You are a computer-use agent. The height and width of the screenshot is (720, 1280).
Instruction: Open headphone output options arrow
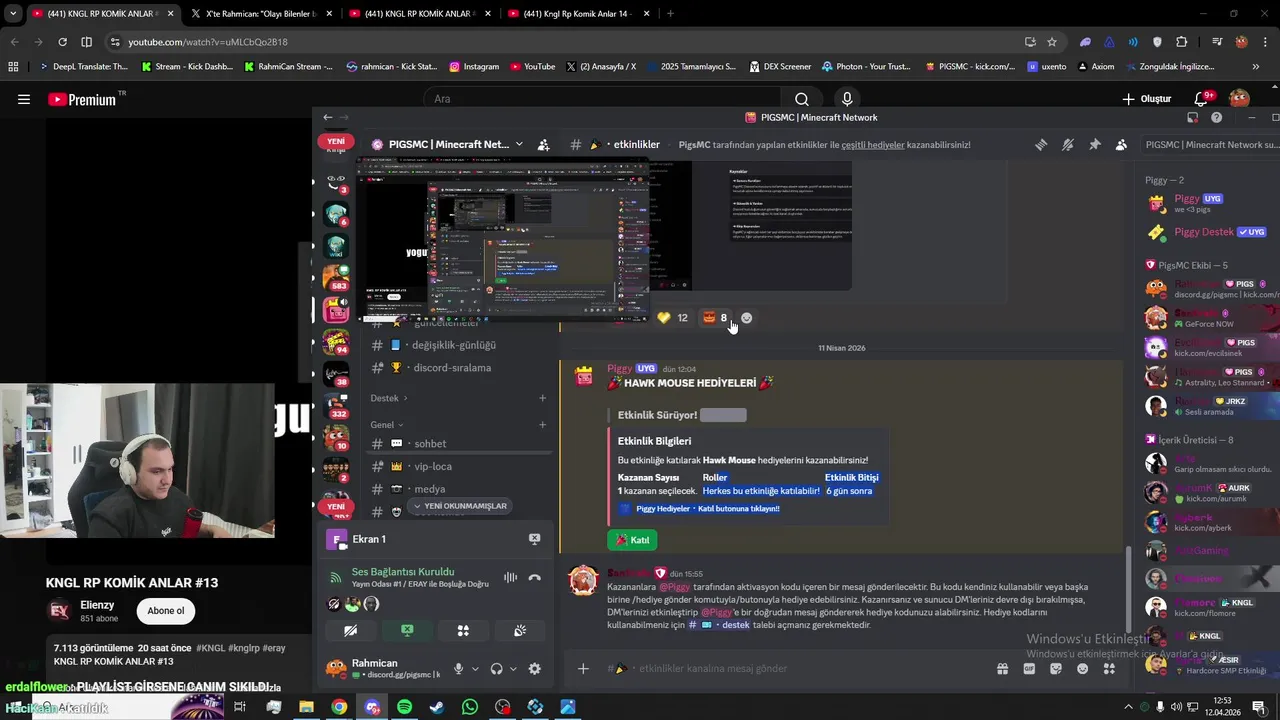513,669
